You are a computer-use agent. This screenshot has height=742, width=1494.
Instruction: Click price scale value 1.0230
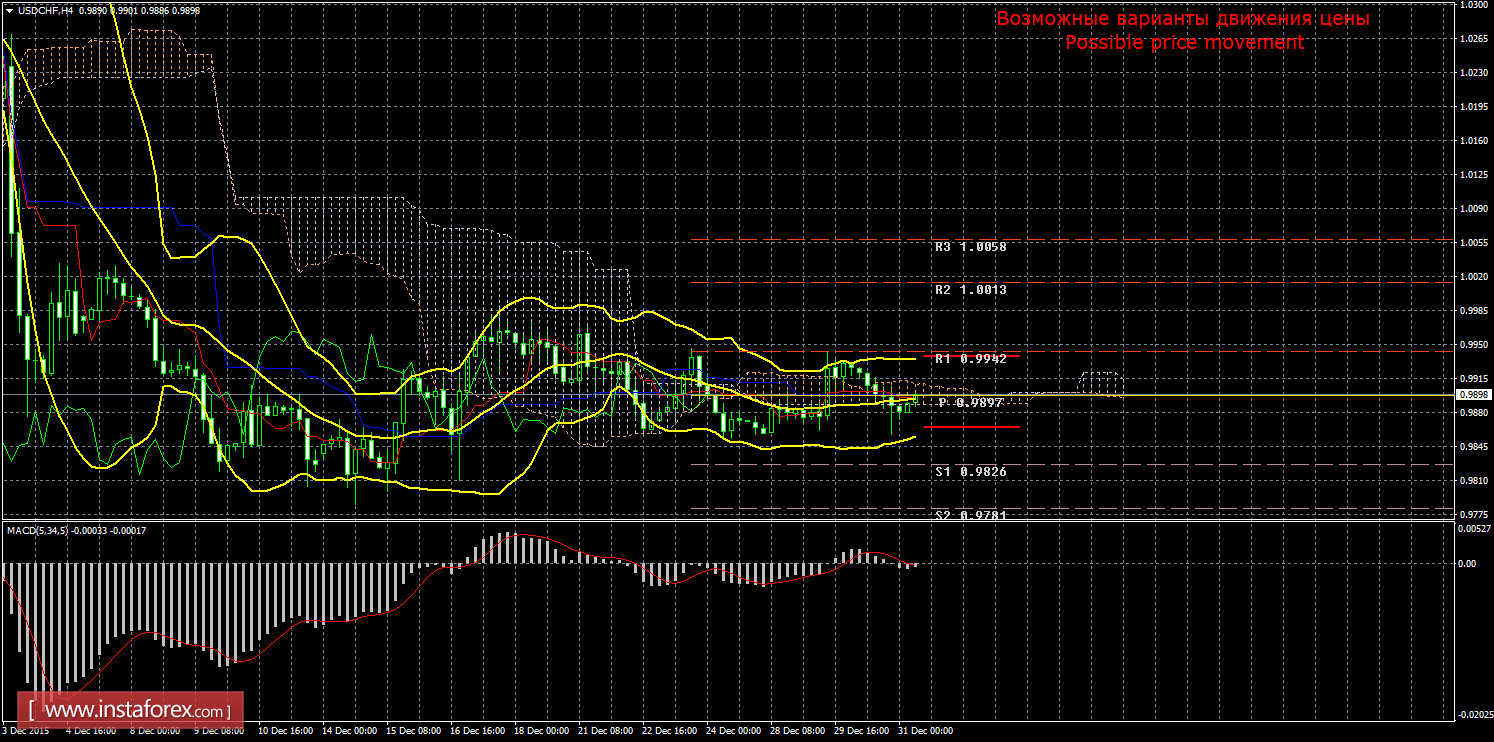[x=1474, y=73]
